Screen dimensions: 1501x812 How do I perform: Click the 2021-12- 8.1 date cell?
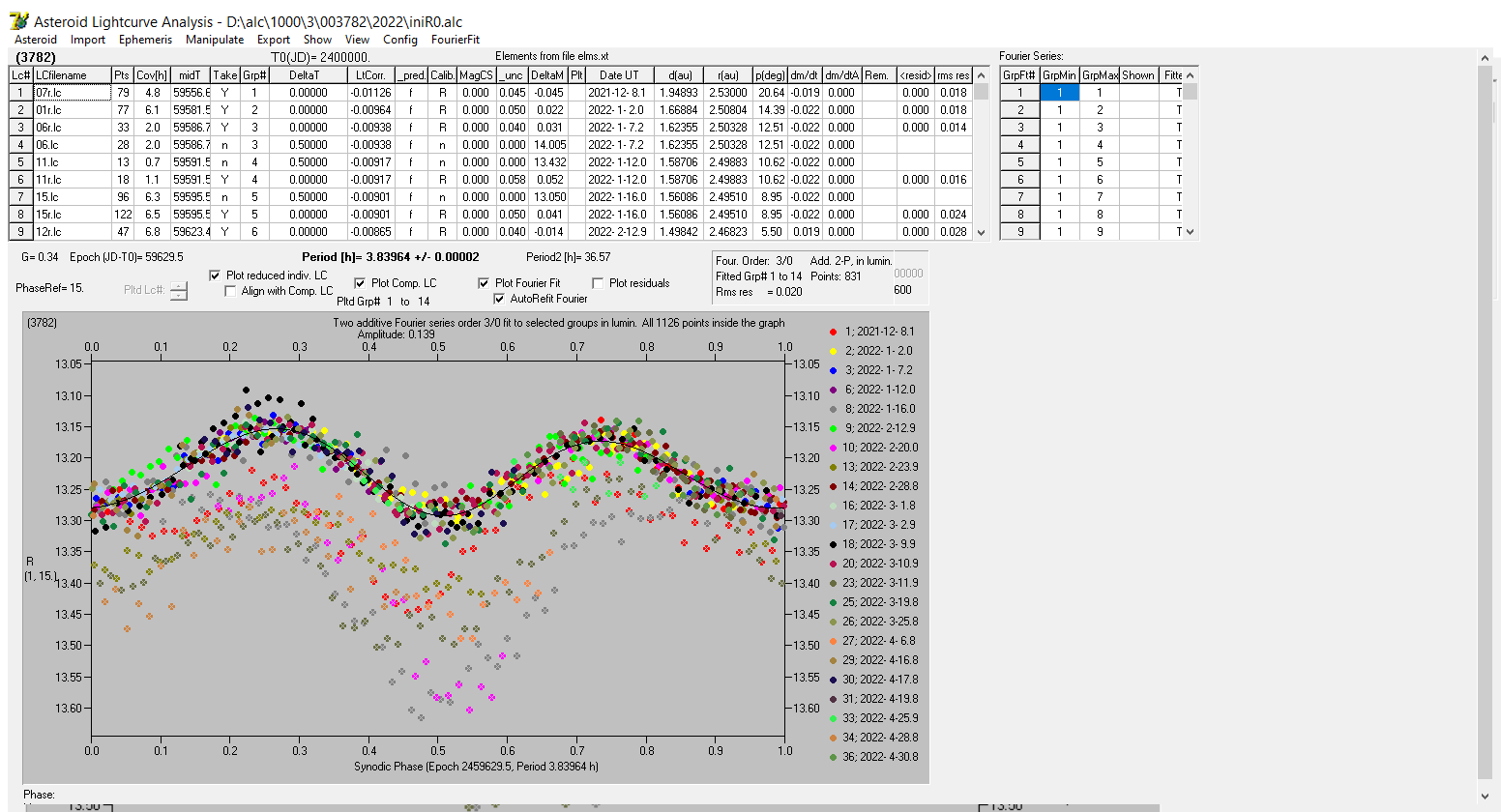pyautogui.click(x=619, y=93)
